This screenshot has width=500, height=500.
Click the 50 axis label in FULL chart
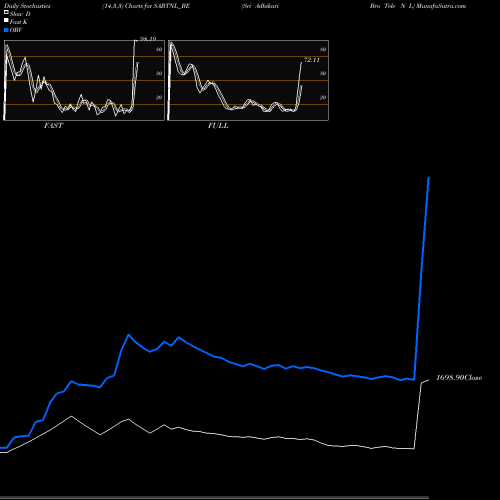(x=323, y=73)
